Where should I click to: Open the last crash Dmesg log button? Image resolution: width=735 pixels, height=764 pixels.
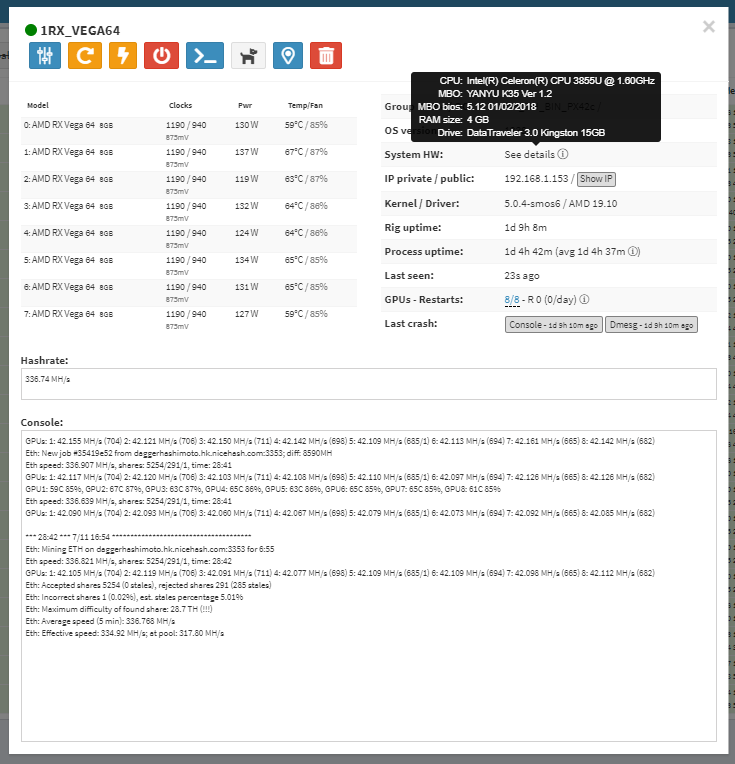651,325
